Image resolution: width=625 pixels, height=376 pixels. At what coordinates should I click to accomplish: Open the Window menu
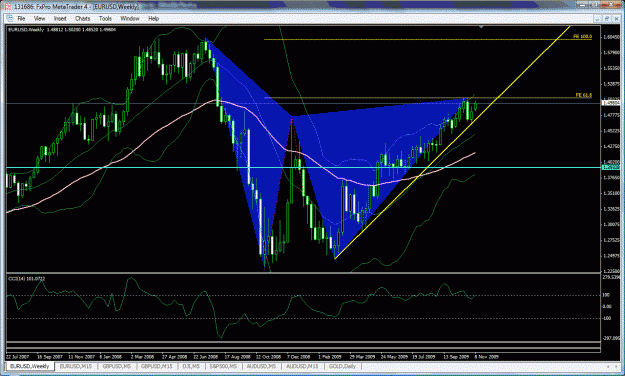(130, 18)
